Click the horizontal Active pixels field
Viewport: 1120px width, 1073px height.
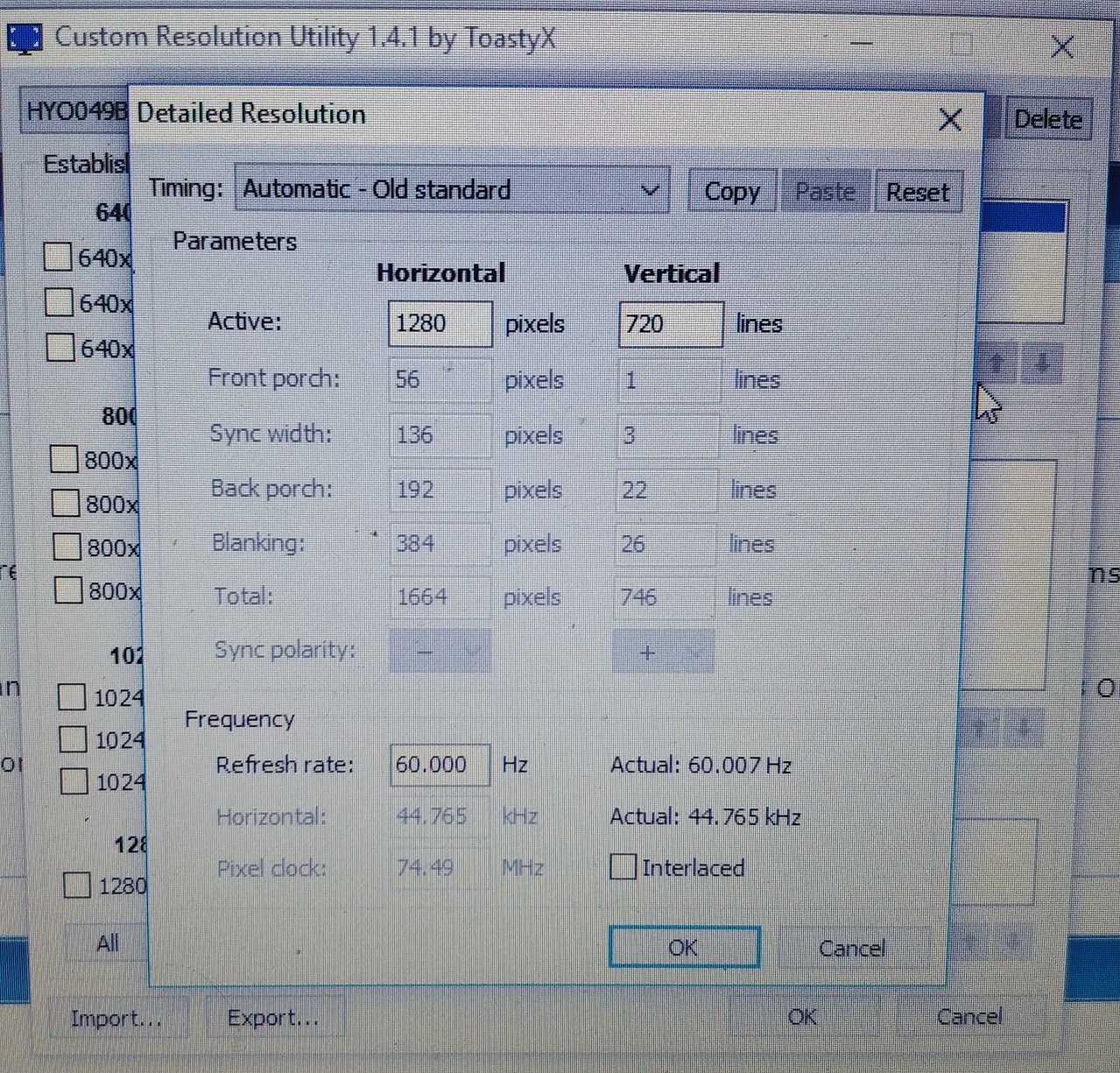pyautogui.click(x=440, y=324)
